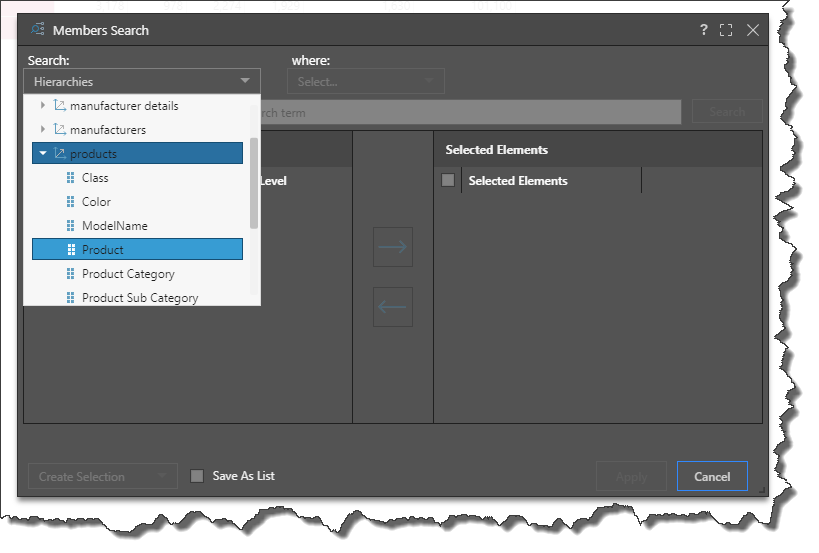
Task: Close the Members Search dialog
Action: pyautogui.click(x=753, y=30)
